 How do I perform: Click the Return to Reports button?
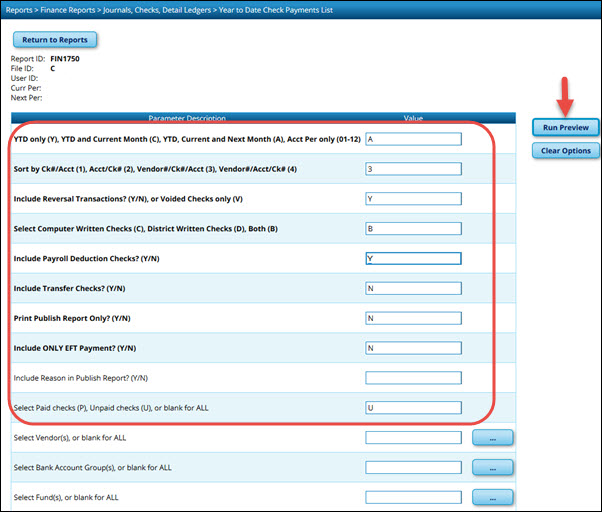point(55,40)
